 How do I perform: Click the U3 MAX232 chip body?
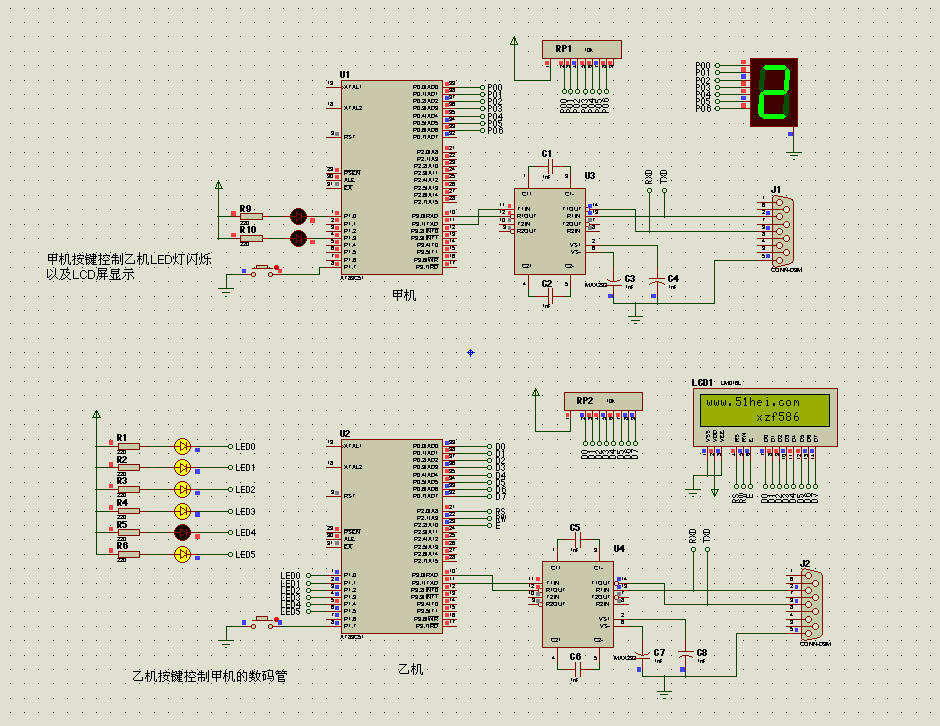click(x=550, y=231)
